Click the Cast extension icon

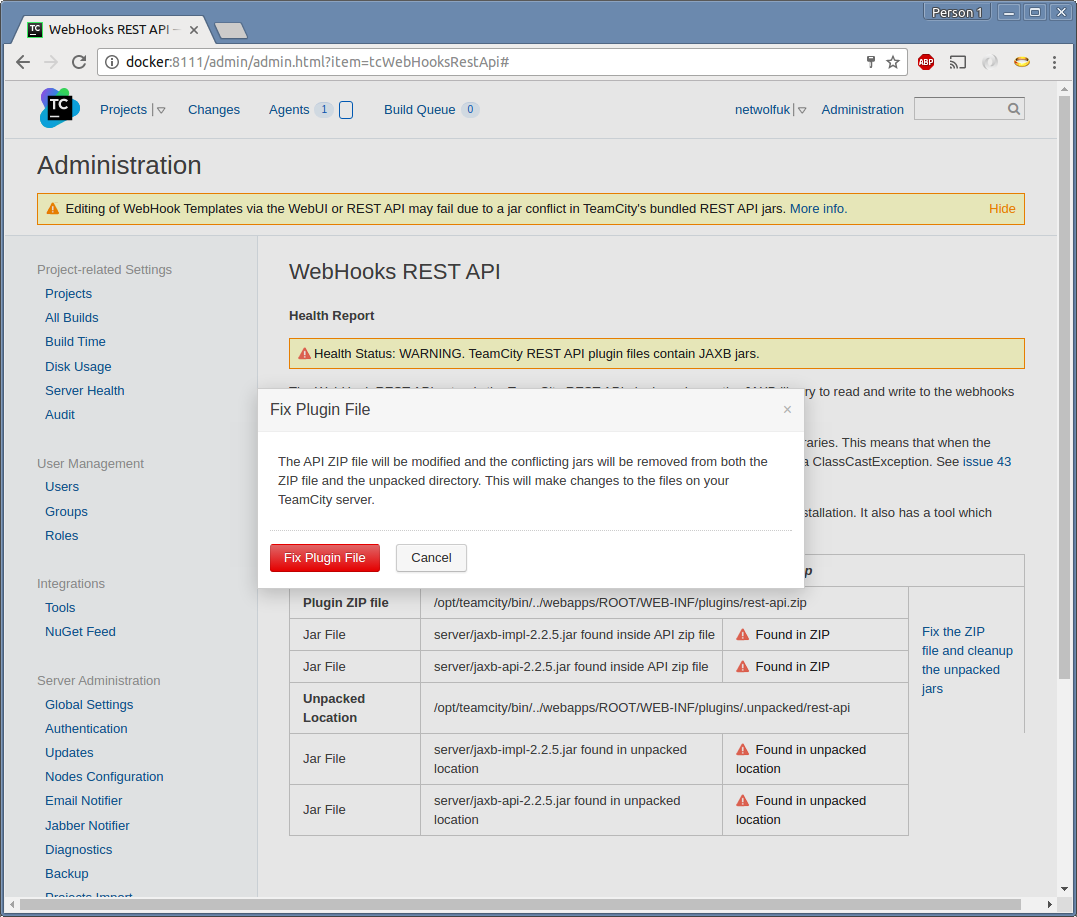point(957,62)
